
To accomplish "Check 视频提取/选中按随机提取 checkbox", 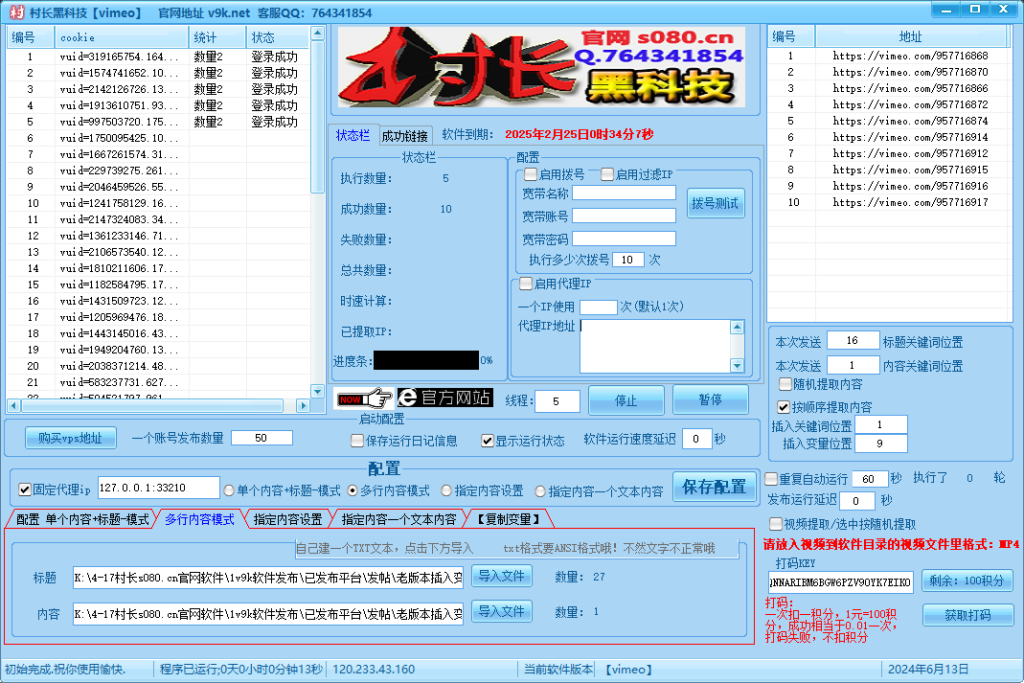I will pyautogui.click(x=776, y=524).
